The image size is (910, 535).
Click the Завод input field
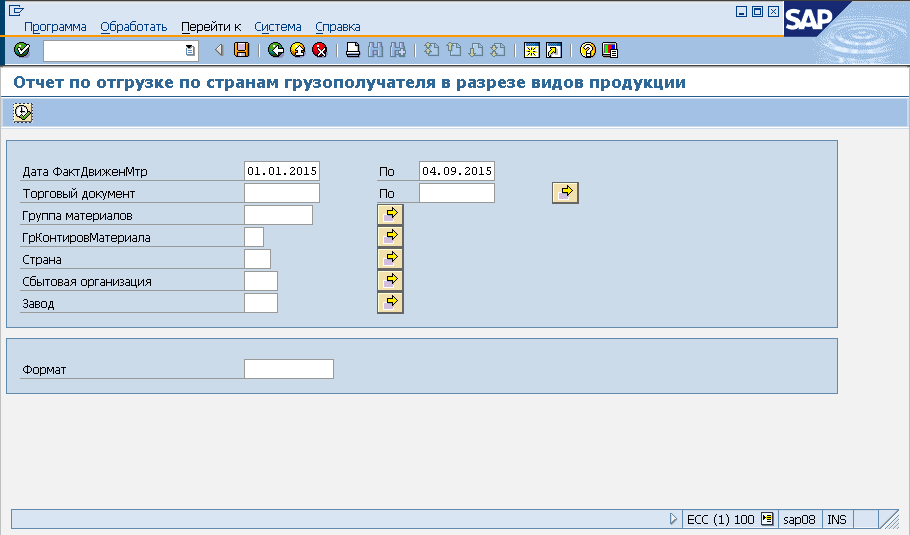(261, 303)
